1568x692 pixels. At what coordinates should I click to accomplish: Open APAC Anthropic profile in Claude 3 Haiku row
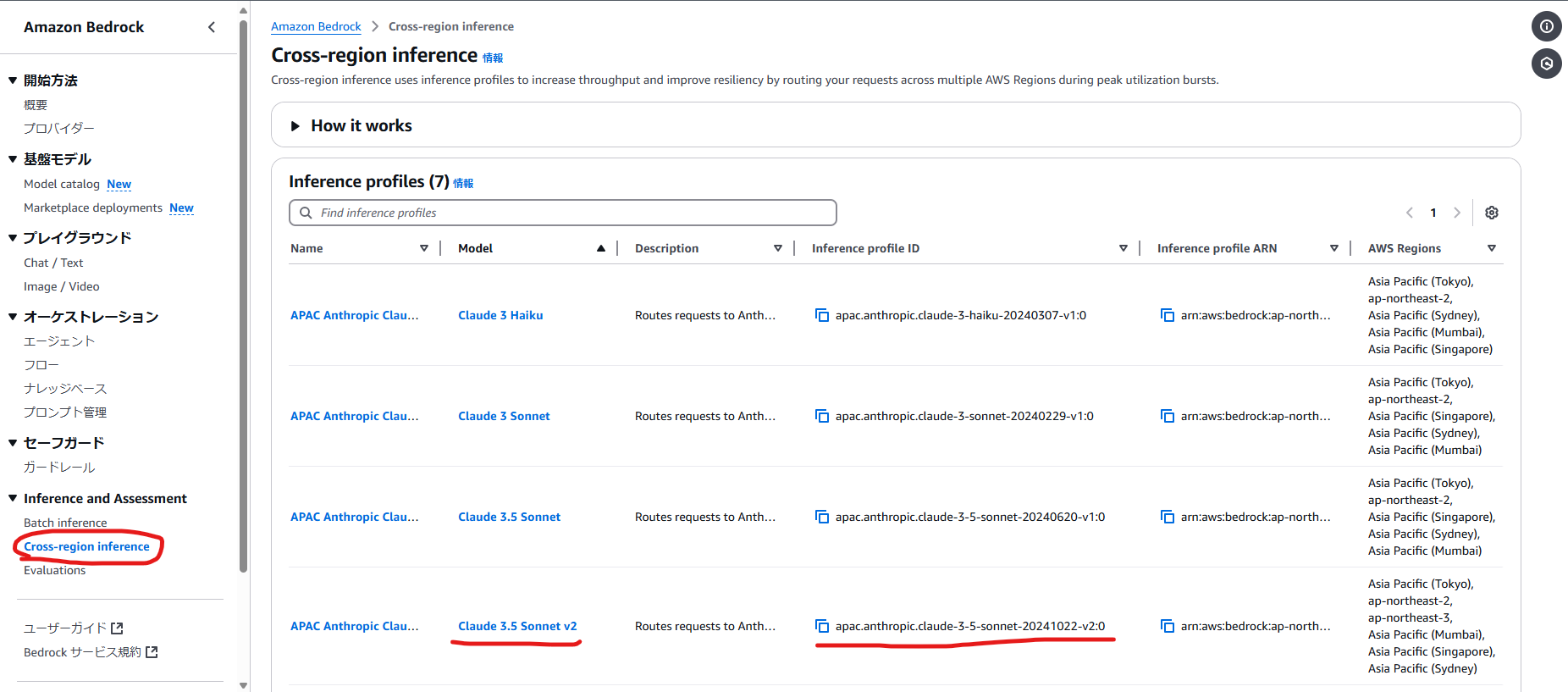355,315
